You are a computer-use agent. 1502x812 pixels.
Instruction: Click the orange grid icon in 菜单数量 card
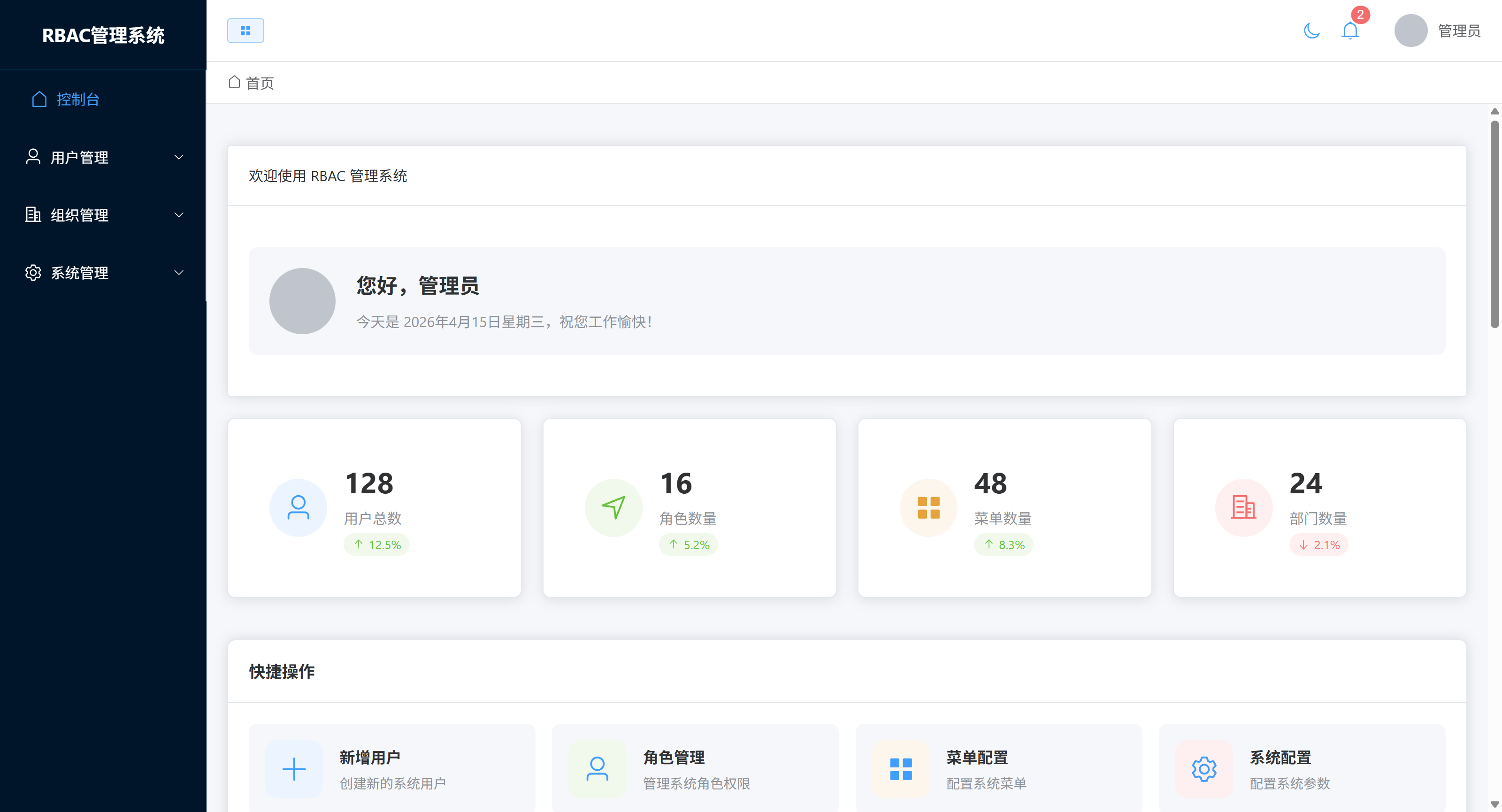928,507
